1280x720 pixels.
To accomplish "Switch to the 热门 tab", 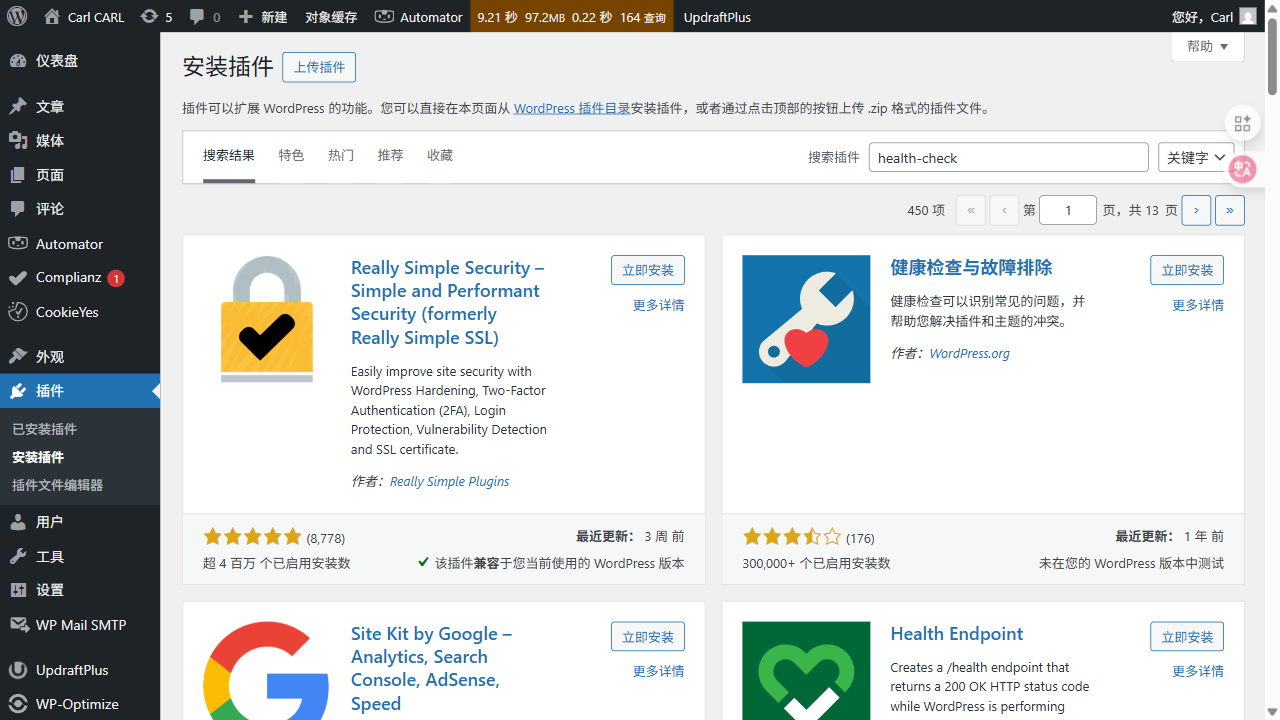I will click(x=339, y=155).
